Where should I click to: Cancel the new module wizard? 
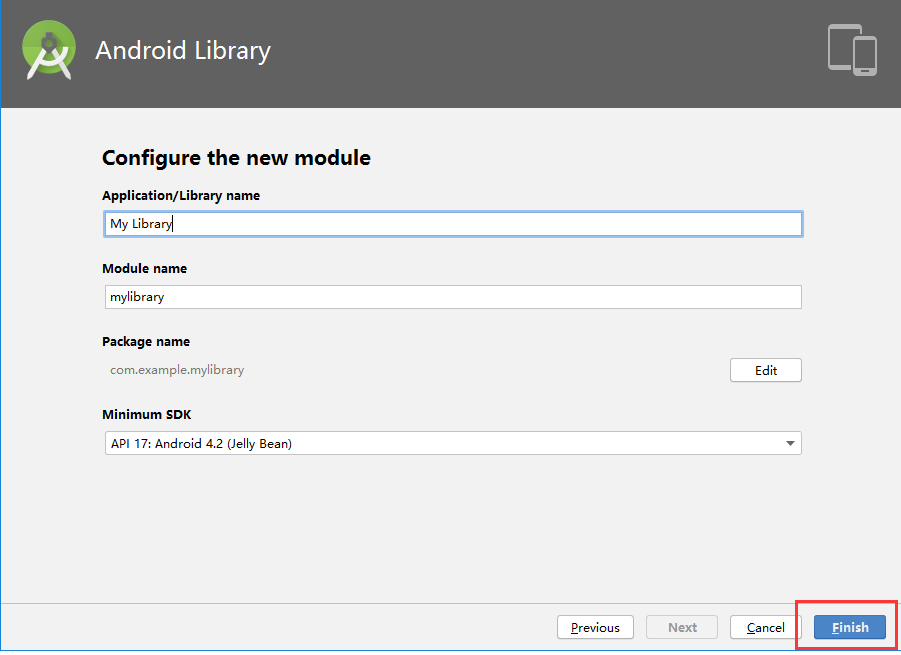tap(765, 627)
